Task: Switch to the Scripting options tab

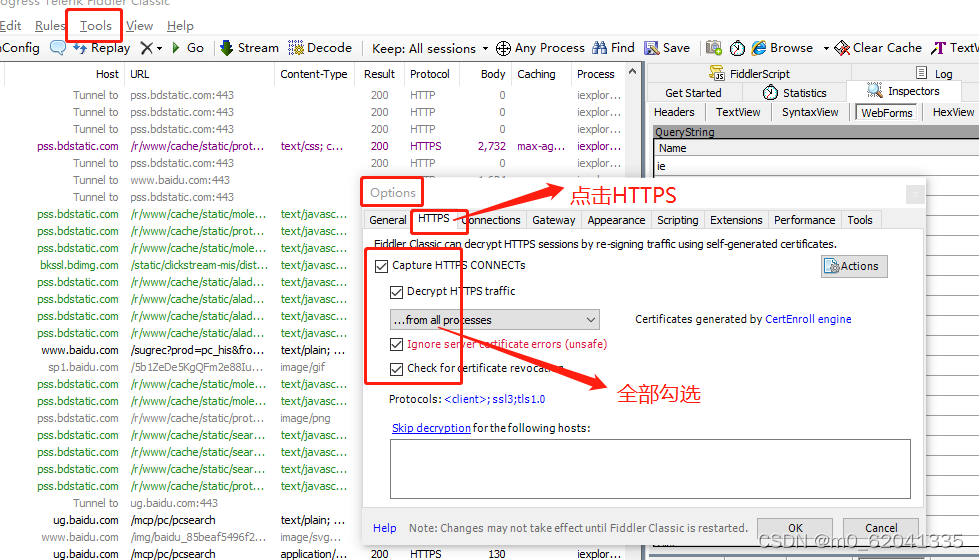Action: [x=677, y=220]
